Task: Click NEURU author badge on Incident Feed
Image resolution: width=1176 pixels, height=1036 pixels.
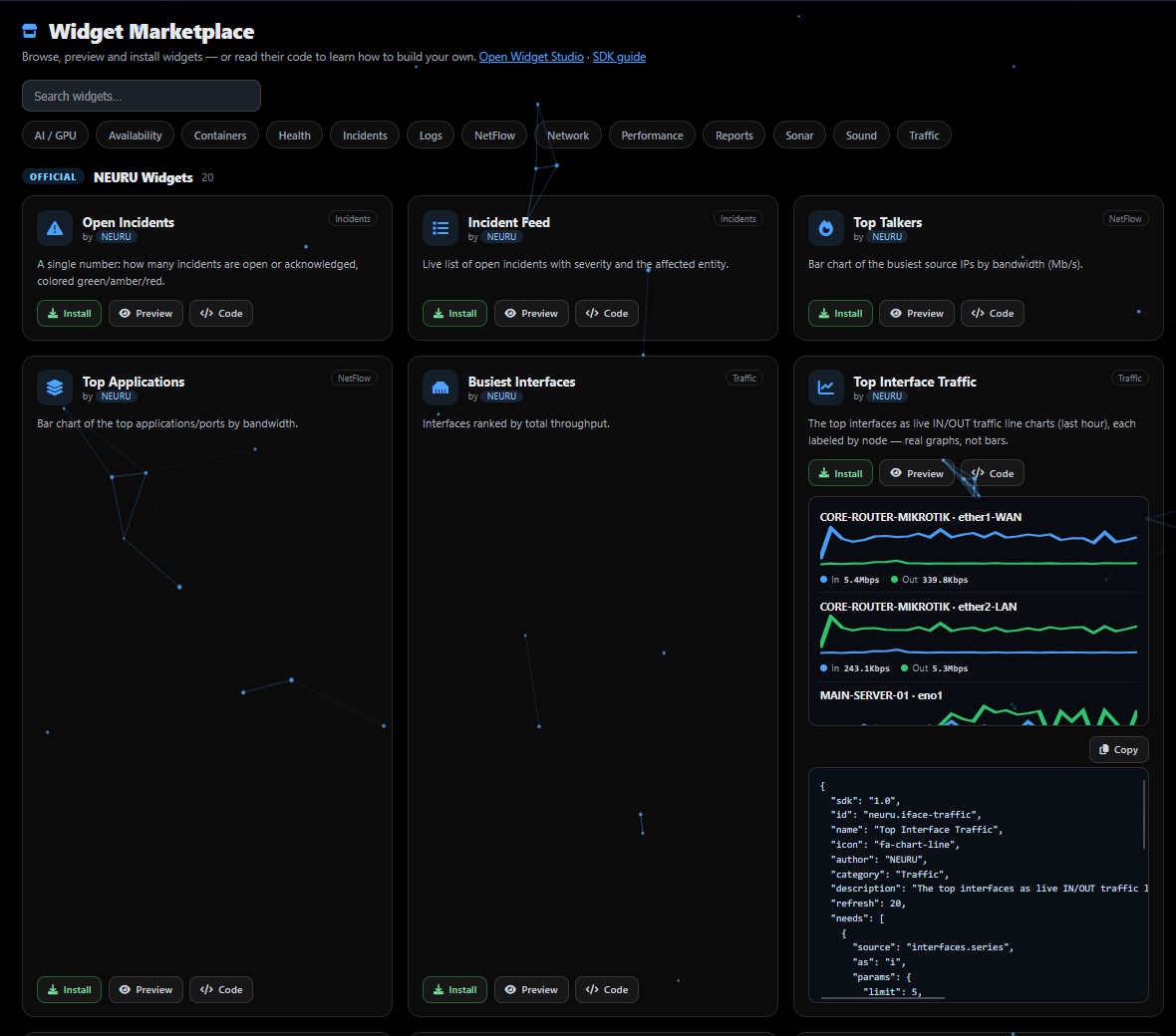Action: click(501, 237)
